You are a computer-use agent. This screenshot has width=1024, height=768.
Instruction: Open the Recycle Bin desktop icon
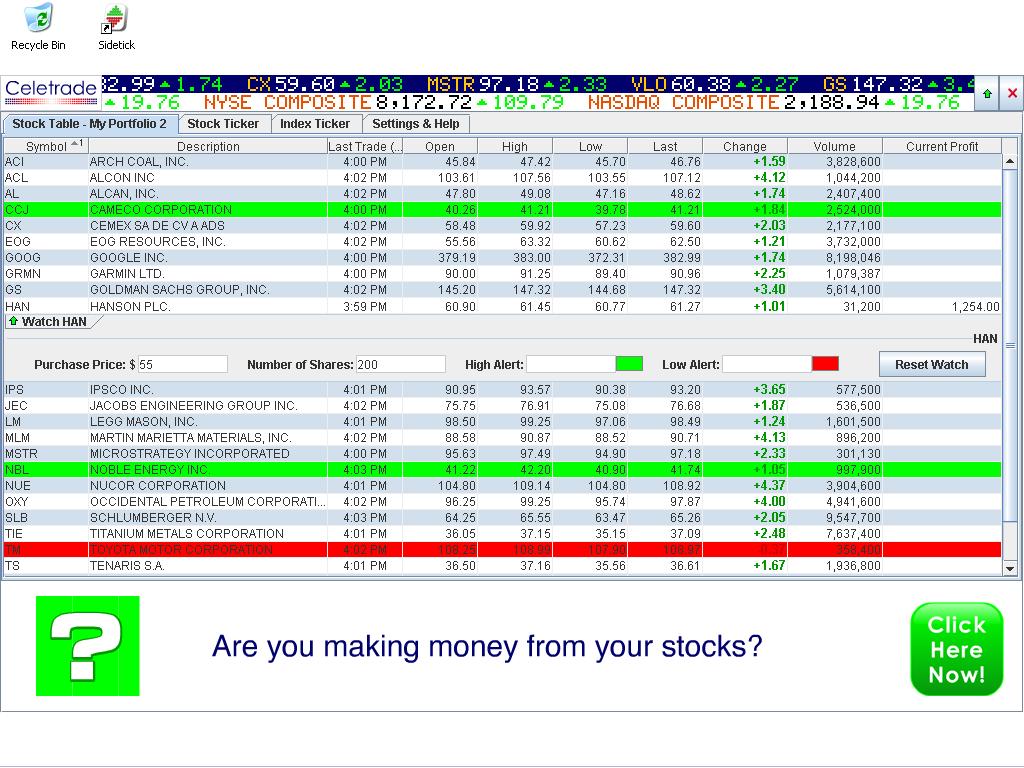pyautogui.click(x=38, y=19)
